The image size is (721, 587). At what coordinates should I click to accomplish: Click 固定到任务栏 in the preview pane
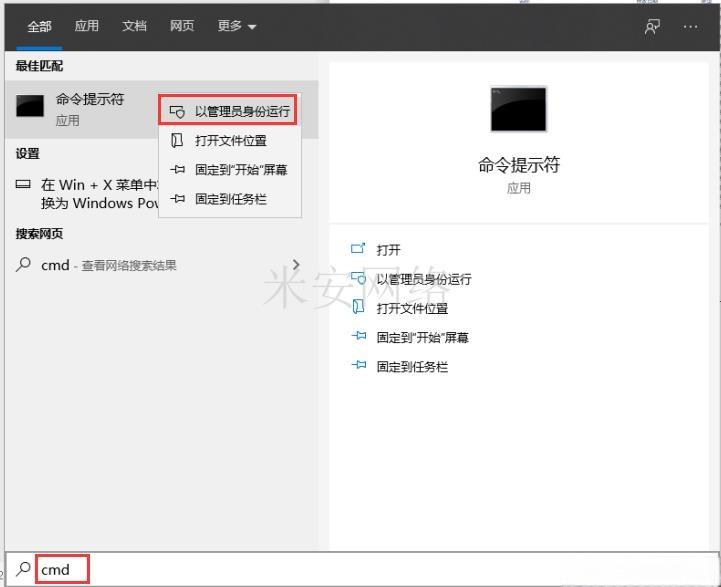click(x=412, y=367)
